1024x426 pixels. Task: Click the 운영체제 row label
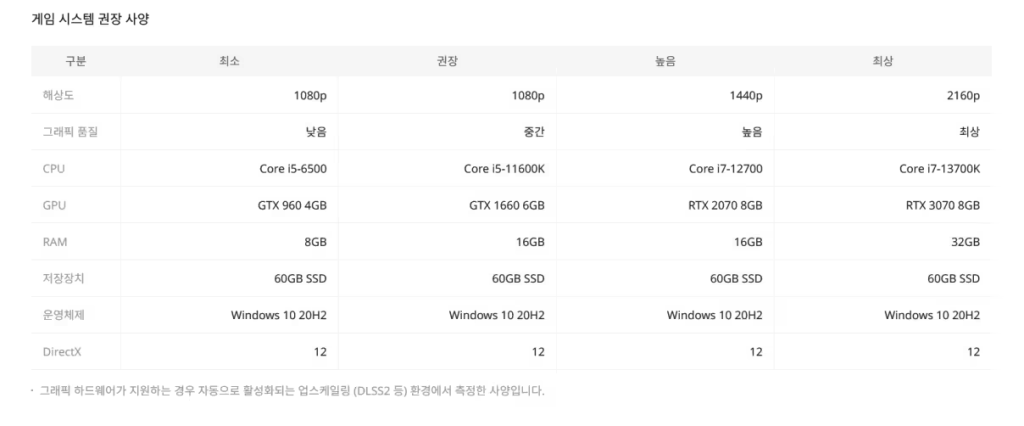pyautogui.click(x=63, y=315)
